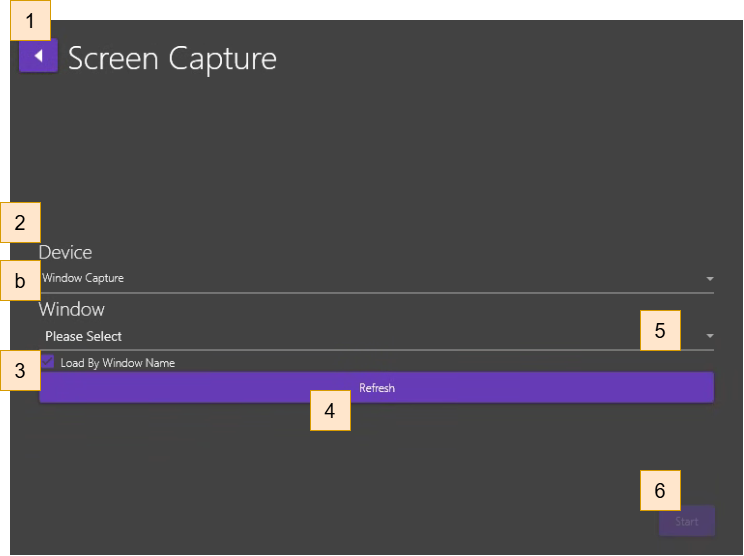This screenshot has width=744, height=556.
Task: Click the Device dropdown arrow
Action: pos(709,279)
